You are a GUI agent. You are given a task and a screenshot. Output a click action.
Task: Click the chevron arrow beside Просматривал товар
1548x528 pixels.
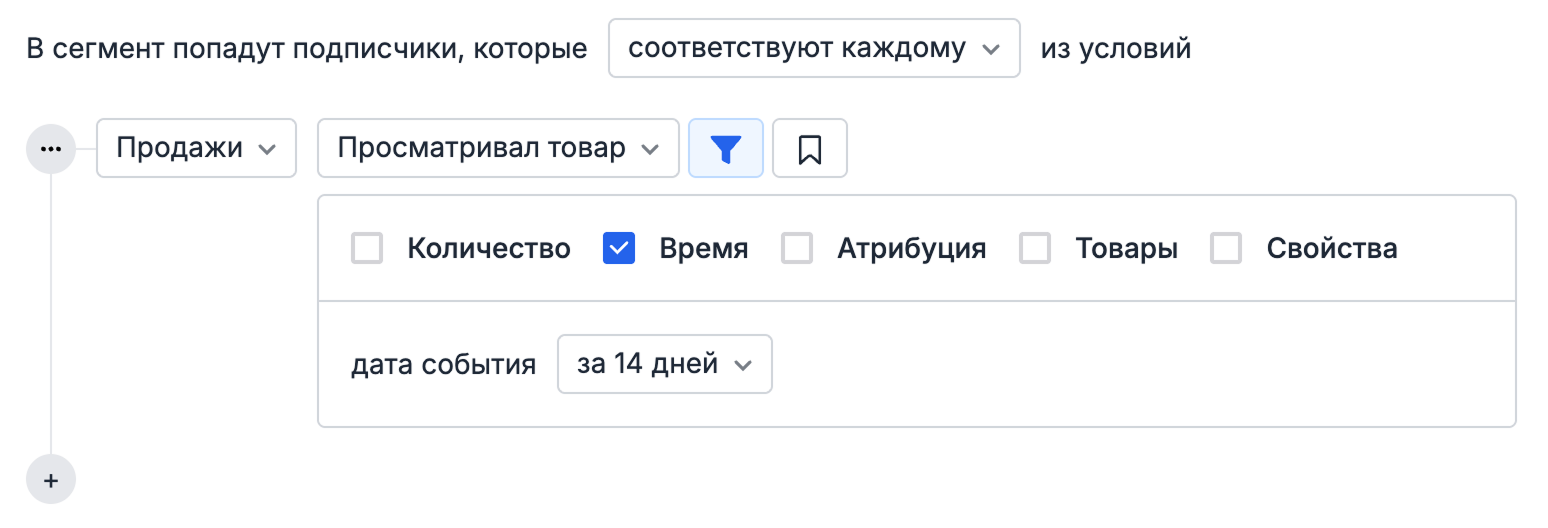point(650,149)
